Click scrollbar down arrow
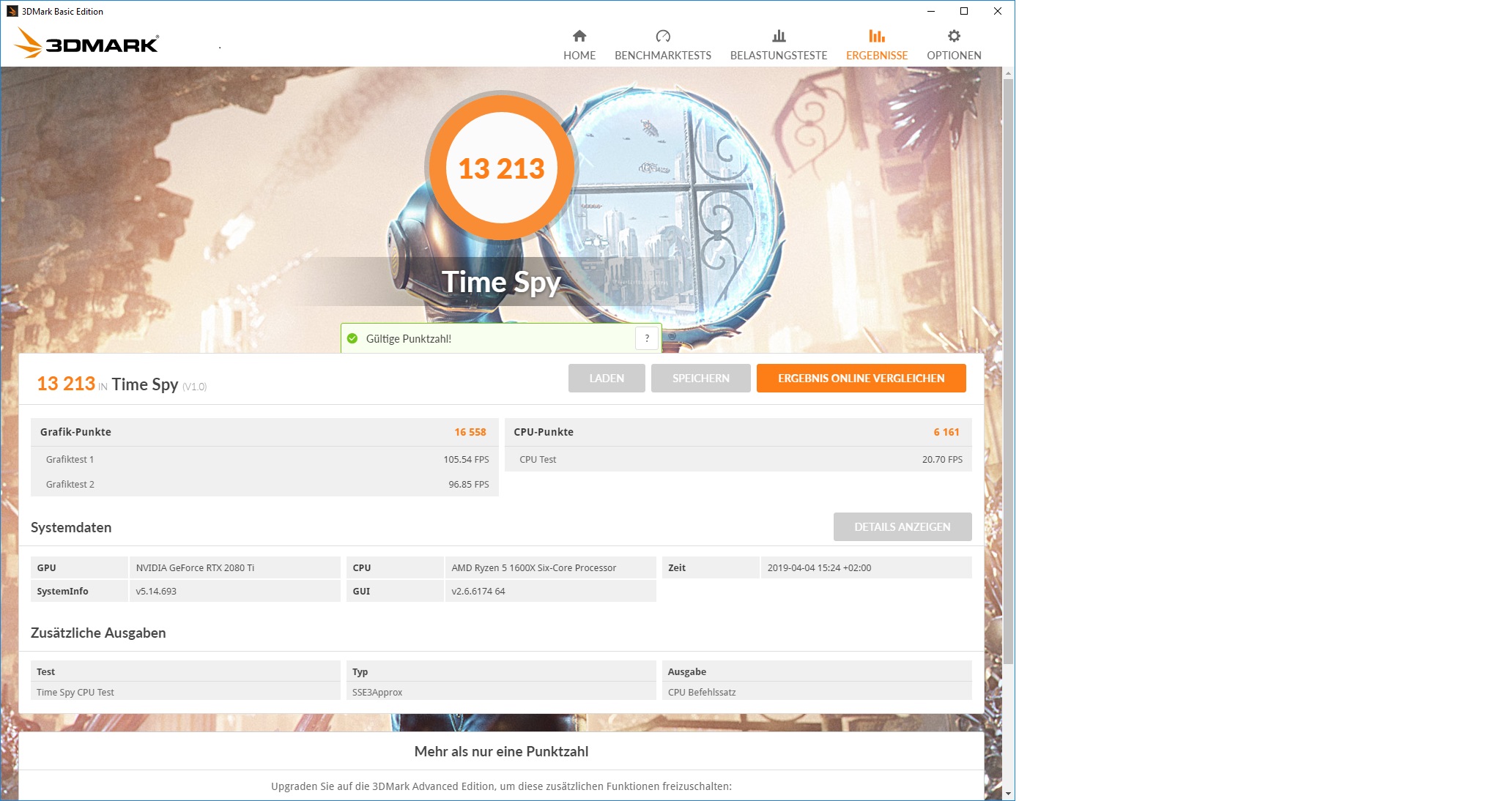The width and height of the screenshot is (1512, 801). pos(1008,794)
